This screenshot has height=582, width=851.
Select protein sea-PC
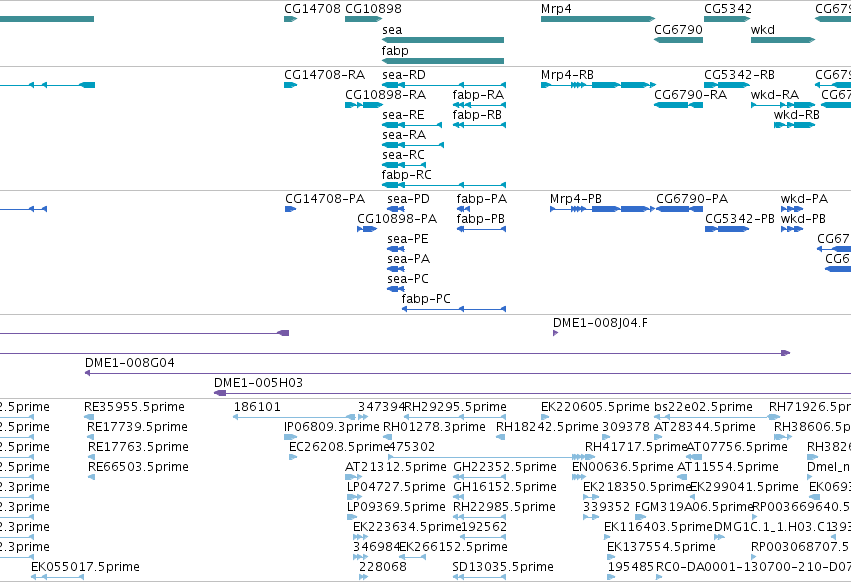pos(408,279)
